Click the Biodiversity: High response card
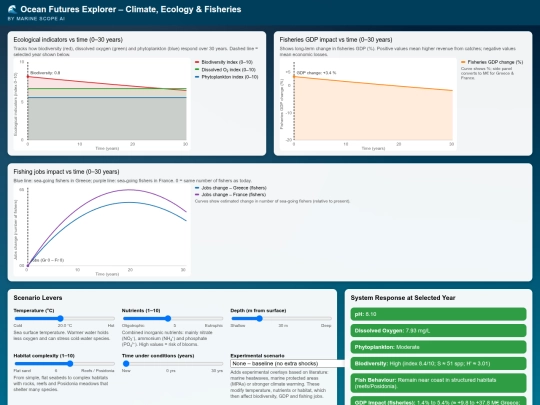 tap(438, 363)
